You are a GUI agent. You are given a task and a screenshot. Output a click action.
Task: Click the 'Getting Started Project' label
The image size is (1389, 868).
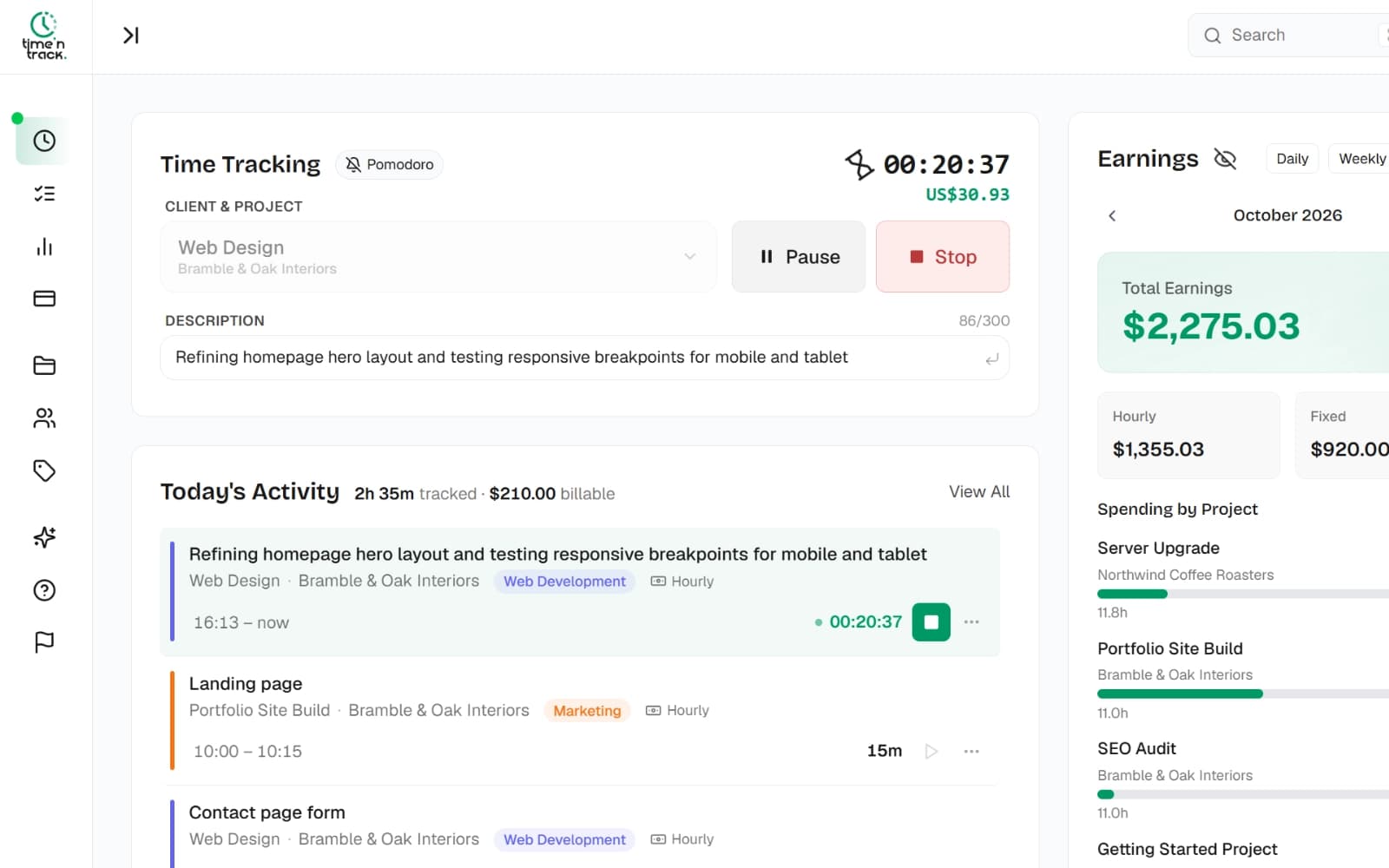point(1187,849)
